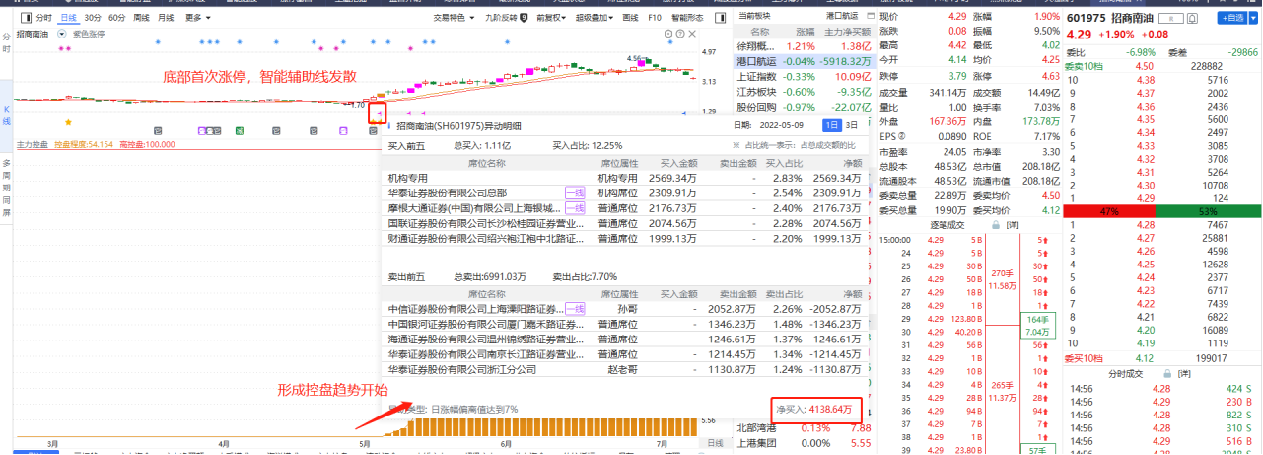Screen dimensions: 1263x455
Task: Select the 国联证券长沙松桂园 row
Action: (x=623, y=223)
